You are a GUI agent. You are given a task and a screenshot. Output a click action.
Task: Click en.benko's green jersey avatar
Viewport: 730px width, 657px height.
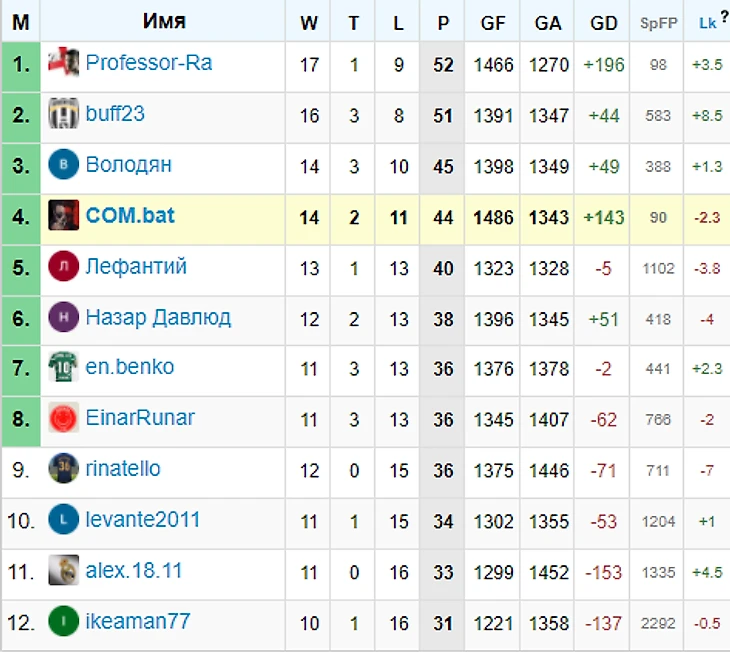pos(63,367)
